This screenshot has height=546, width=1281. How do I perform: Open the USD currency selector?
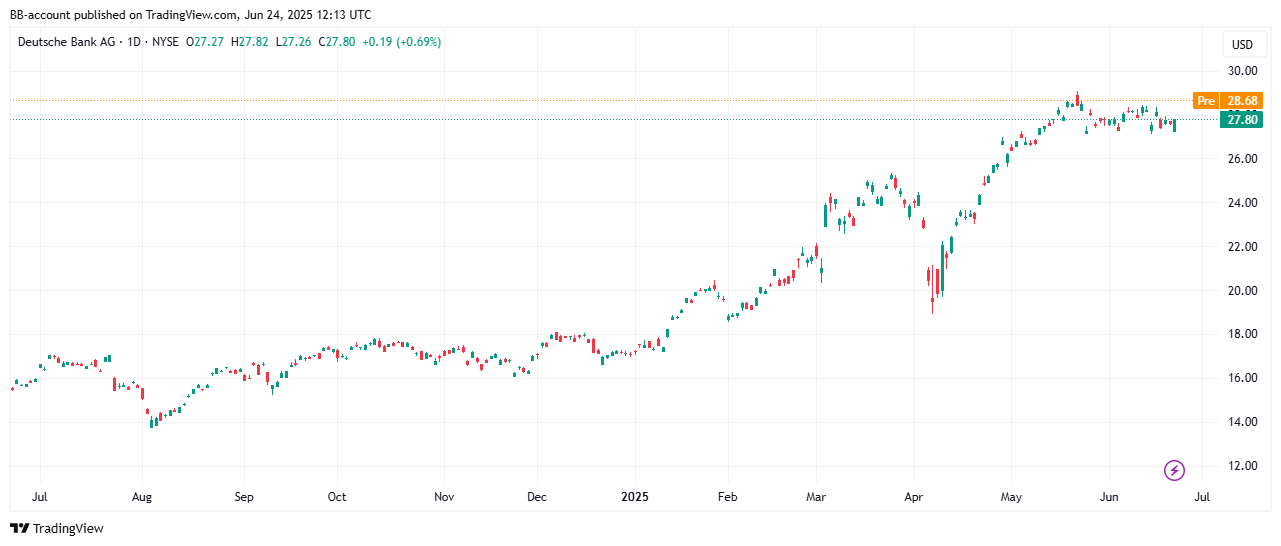click(1242, 45)
